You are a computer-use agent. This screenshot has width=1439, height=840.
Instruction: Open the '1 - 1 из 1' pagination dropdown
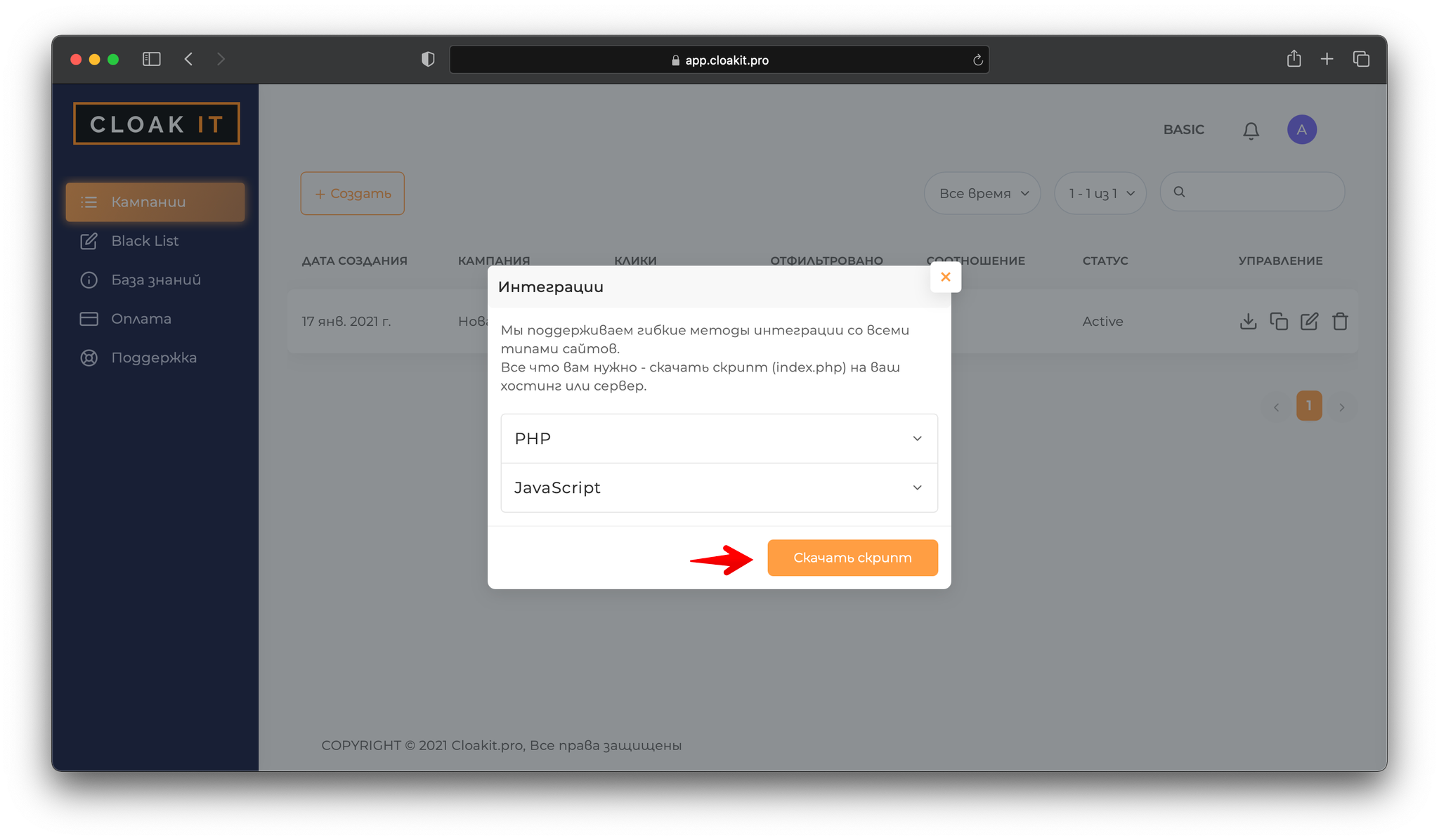pos(1100,193)
